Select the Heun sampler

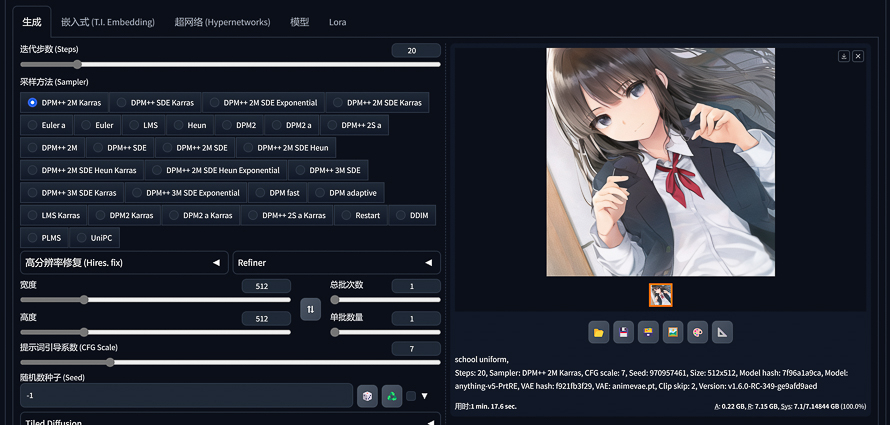point(190,125)
